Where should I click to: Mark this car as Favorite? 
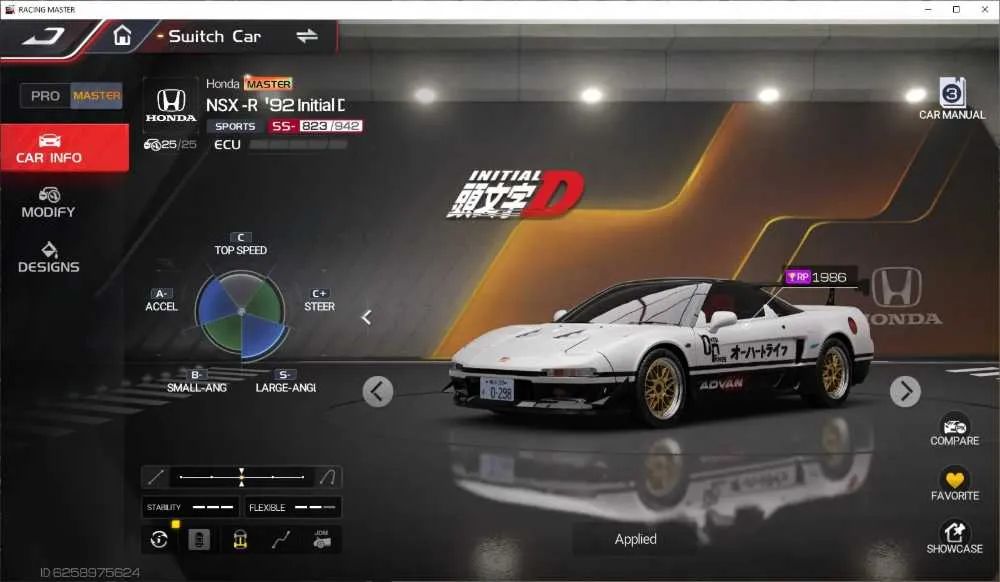click(954, 484)
